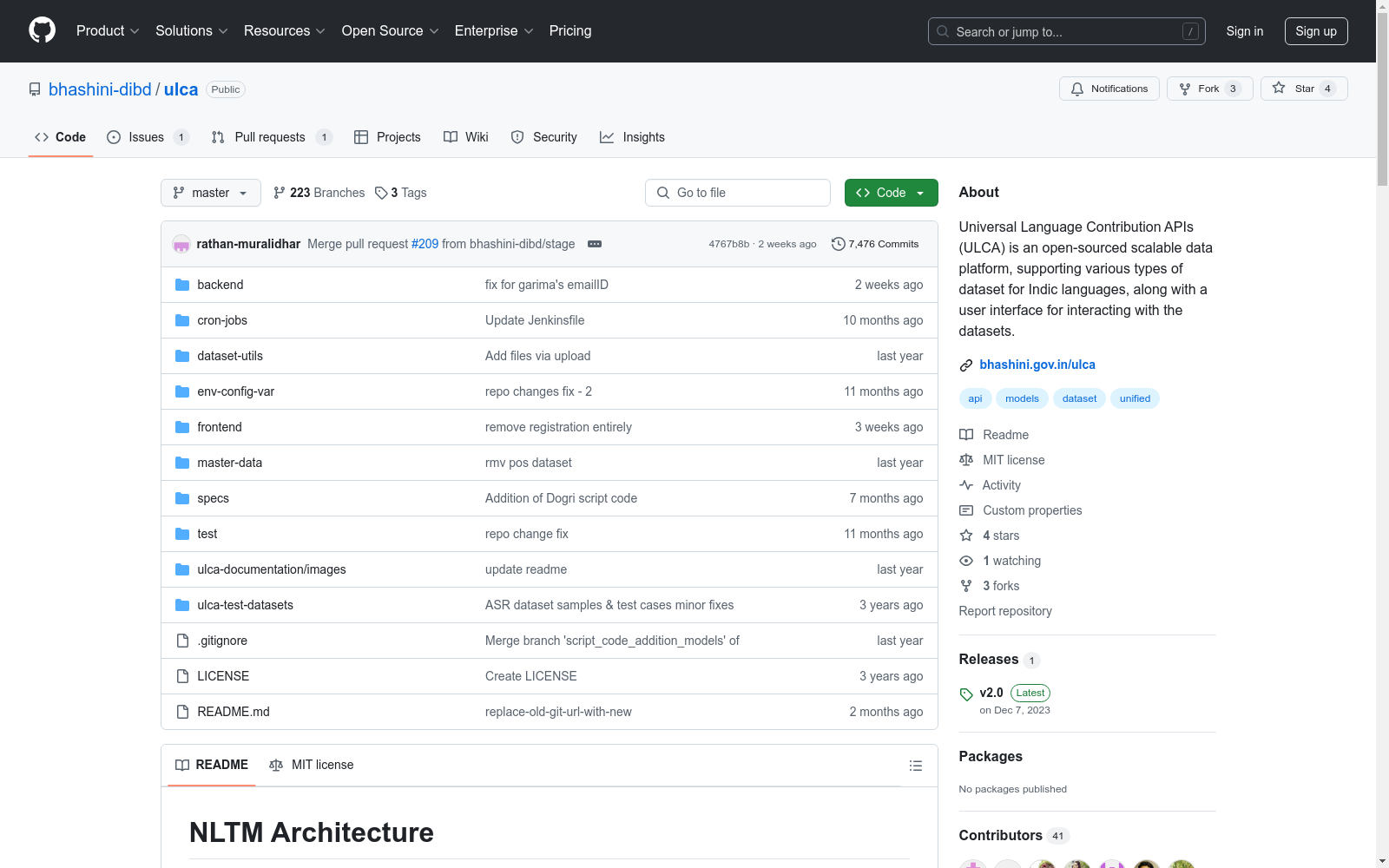Click the 'Go to file' search field
Screen dimensions: 1389x868
738,193
